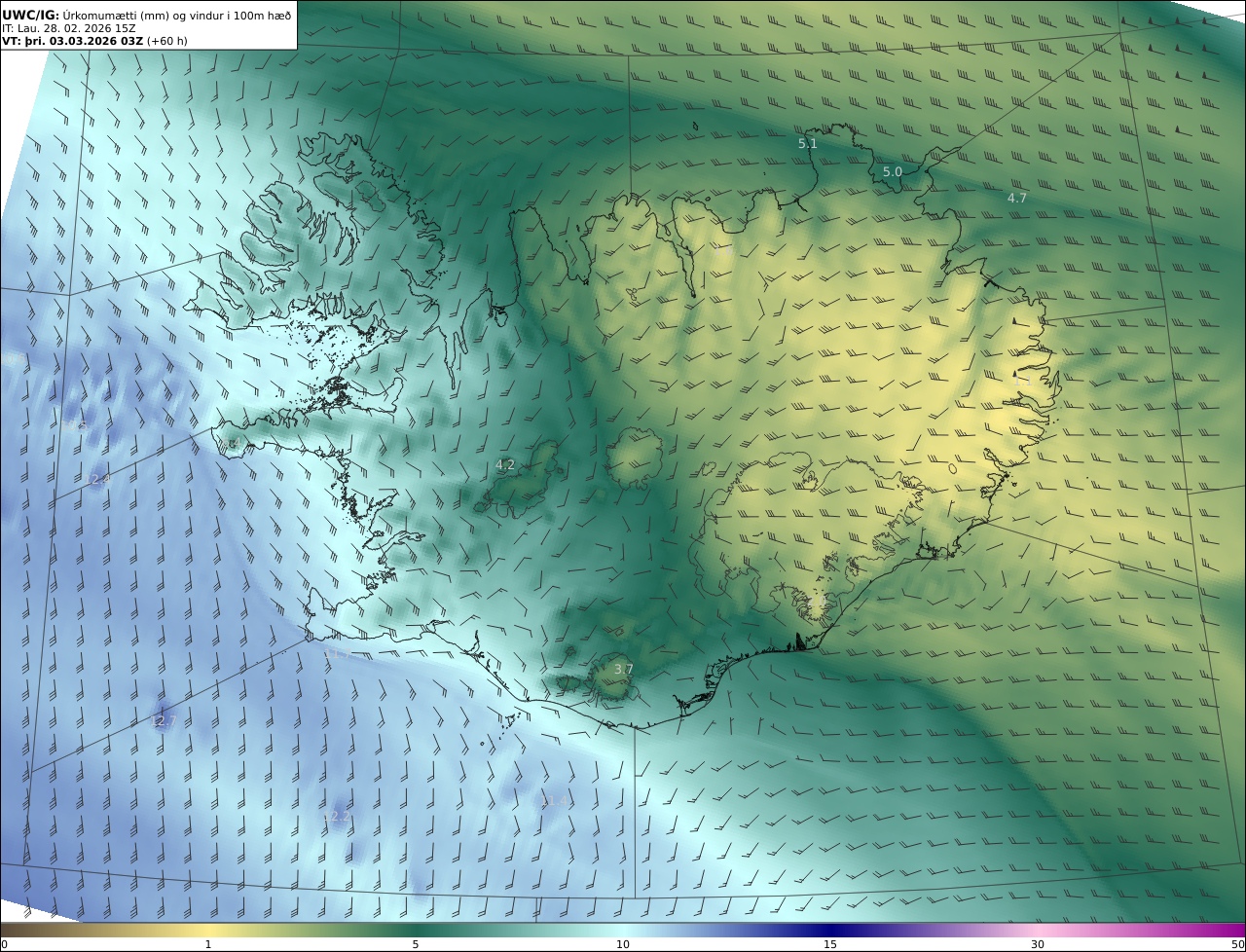The width and height of the screenshot is (1246, 952).
Task: Click the colorbar tick label 50
Action: pos(1238,944)
